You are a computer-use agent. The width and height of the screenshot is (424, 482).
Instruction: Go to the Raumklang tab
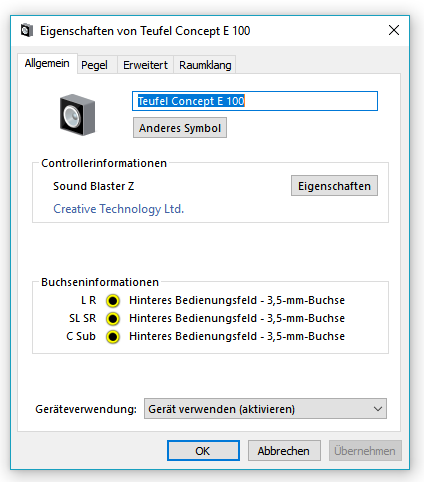pos(205,65)
